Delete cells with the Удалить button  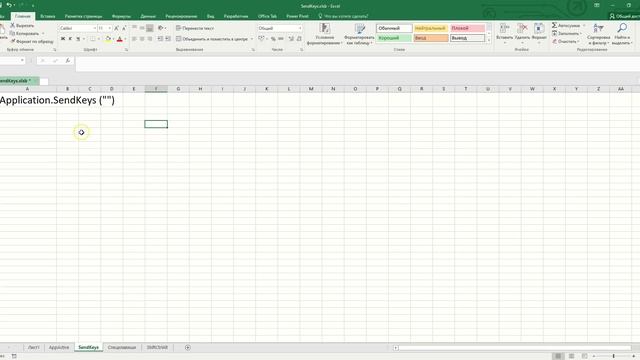tap(522, 32)
